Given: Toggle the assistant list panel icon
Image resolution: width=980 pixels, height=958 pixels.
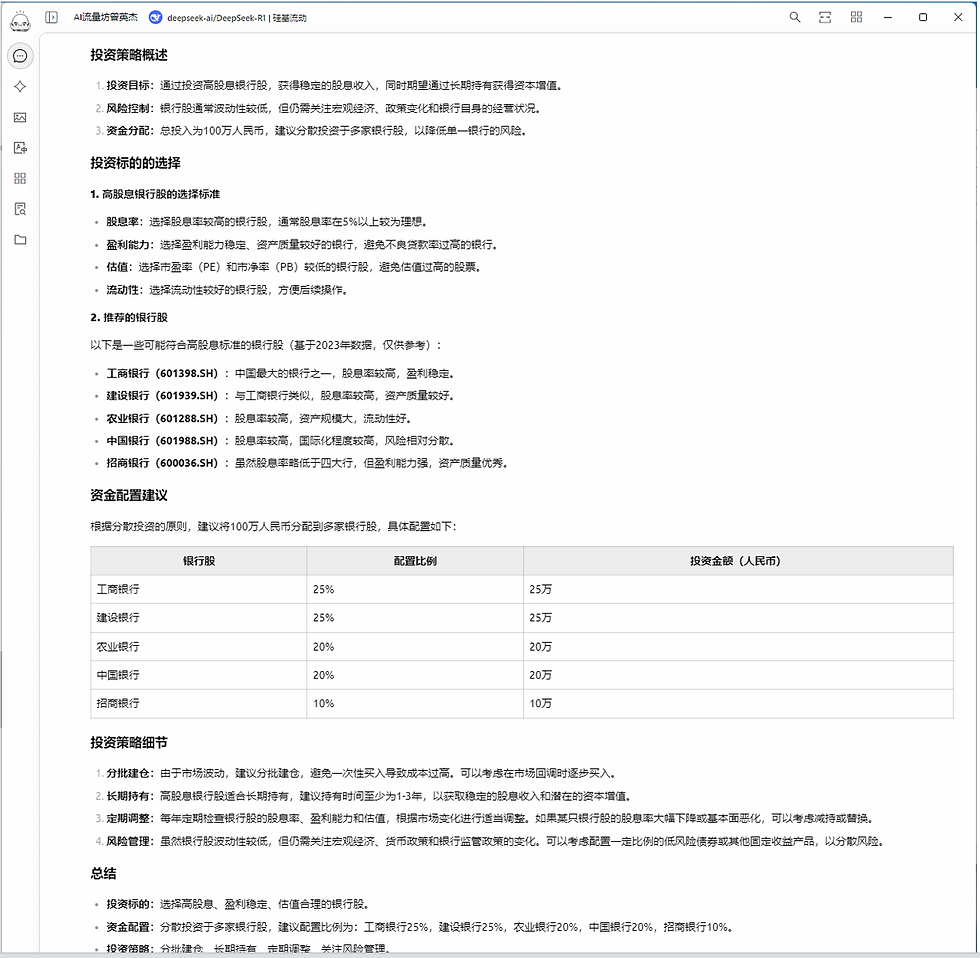Looking at the screenshot, I should pyautogui.click(x=52, y=17).
